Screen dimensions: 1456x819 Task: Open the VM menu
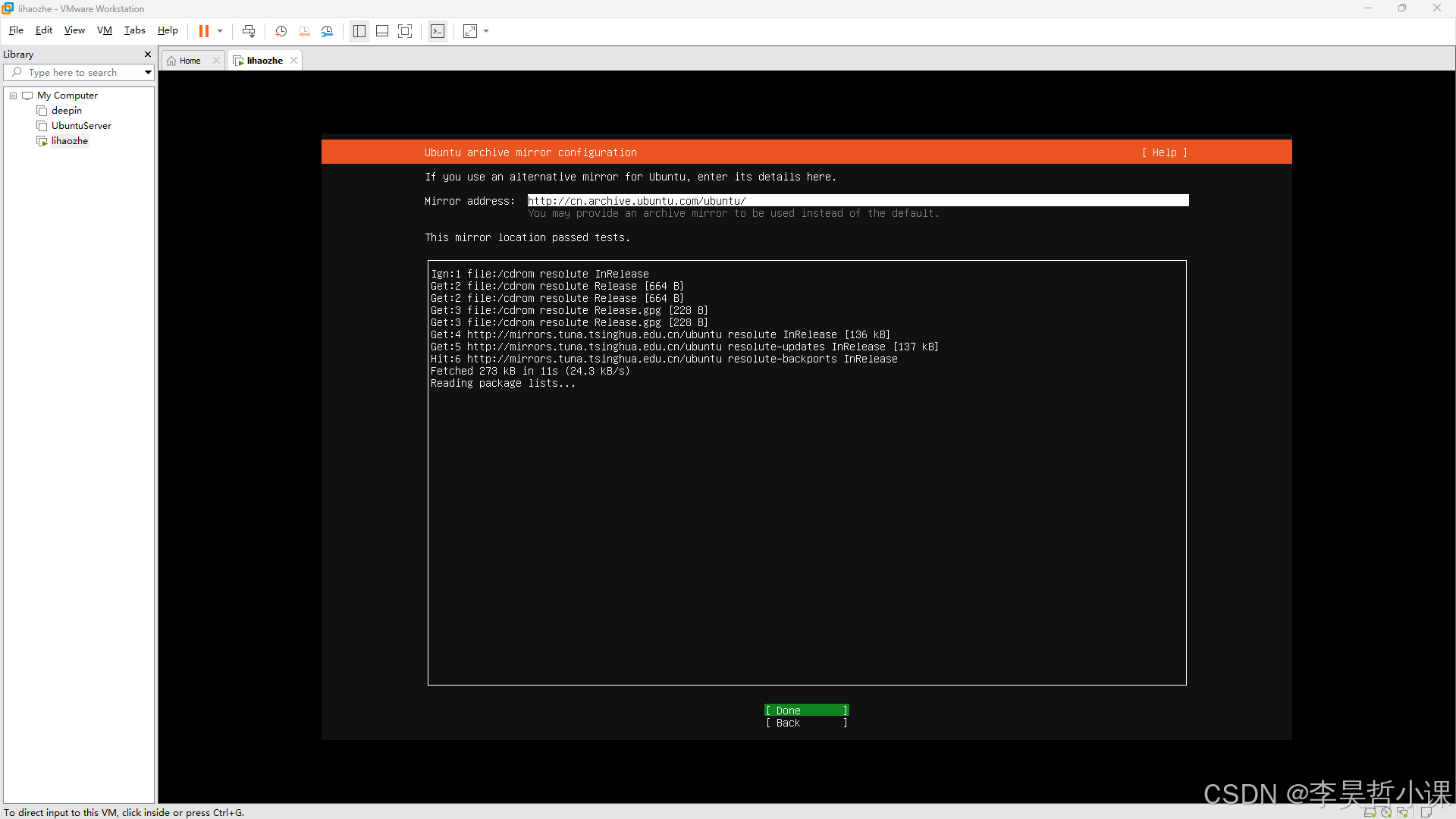[105, 30]
